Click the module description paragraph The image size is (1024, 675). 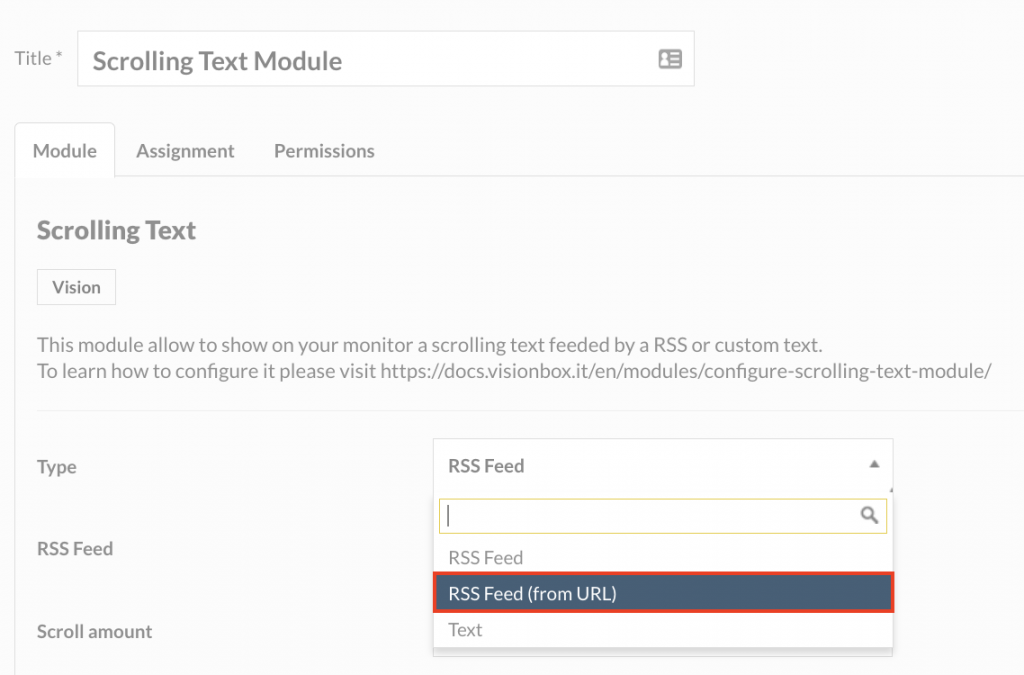tap(514, 358)
